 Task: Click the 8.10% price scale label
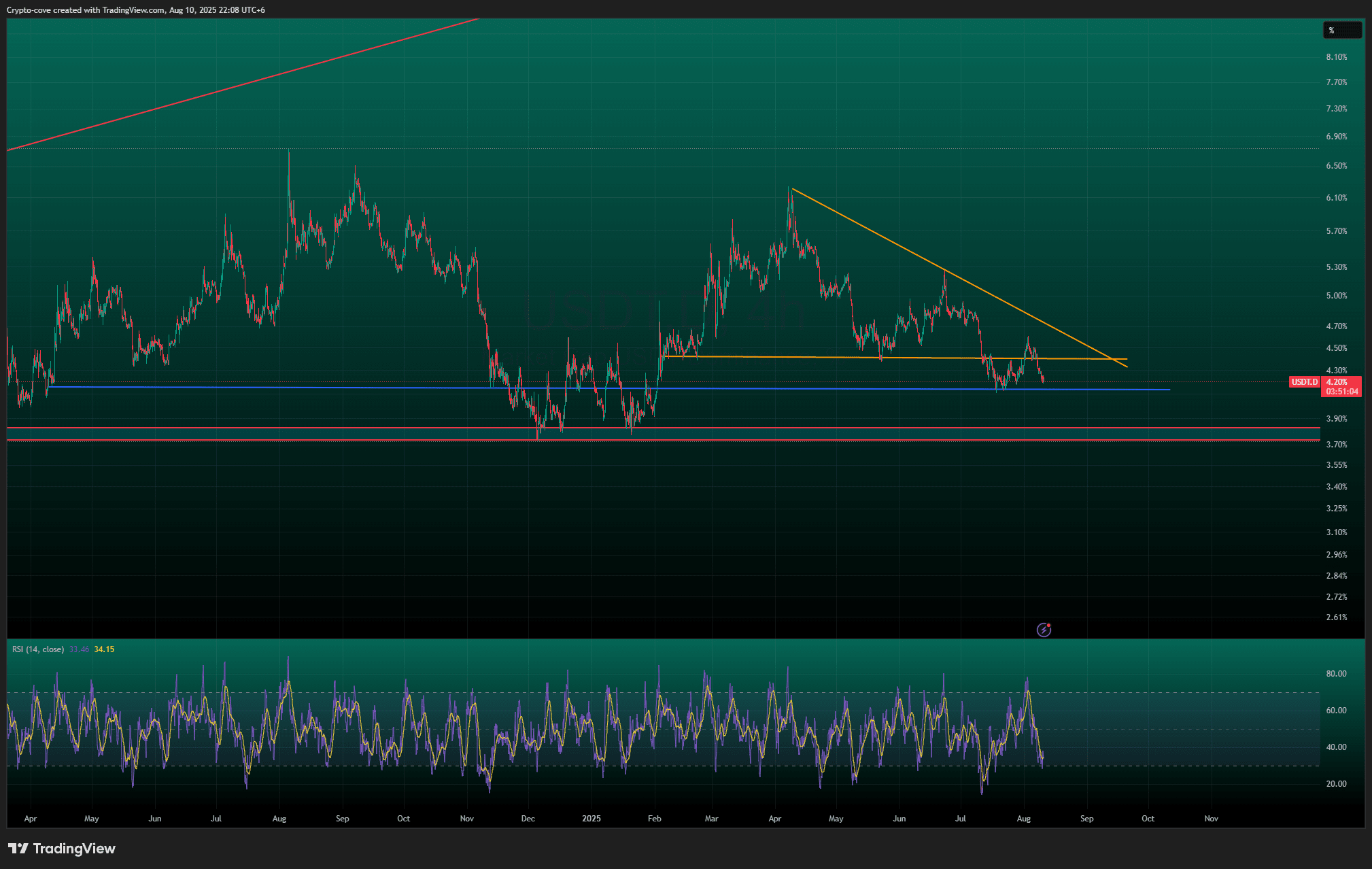click(1336, 57)
